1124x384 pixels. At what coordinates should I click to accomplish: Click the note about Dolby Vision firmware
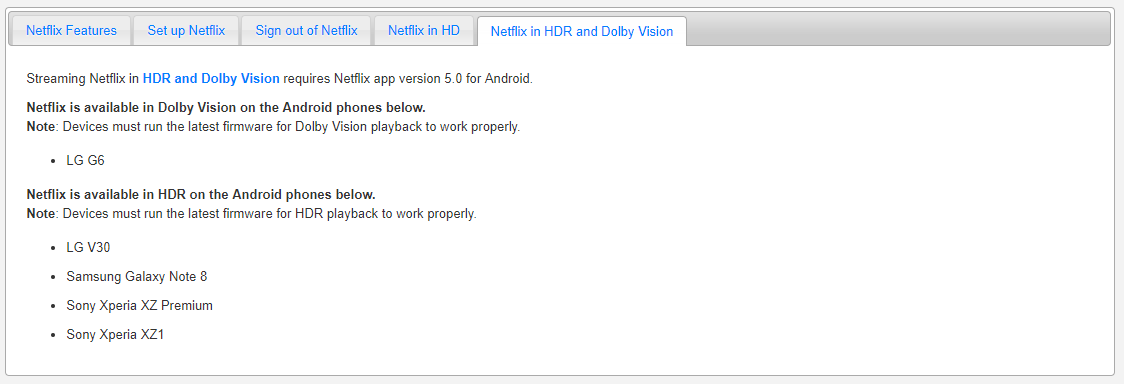tap(273, 128)
